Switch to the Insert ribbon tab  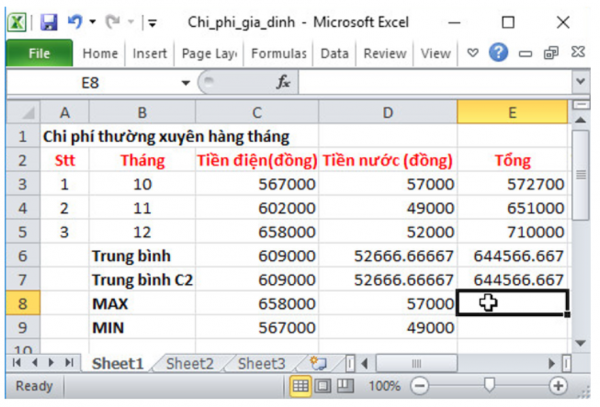150,54
